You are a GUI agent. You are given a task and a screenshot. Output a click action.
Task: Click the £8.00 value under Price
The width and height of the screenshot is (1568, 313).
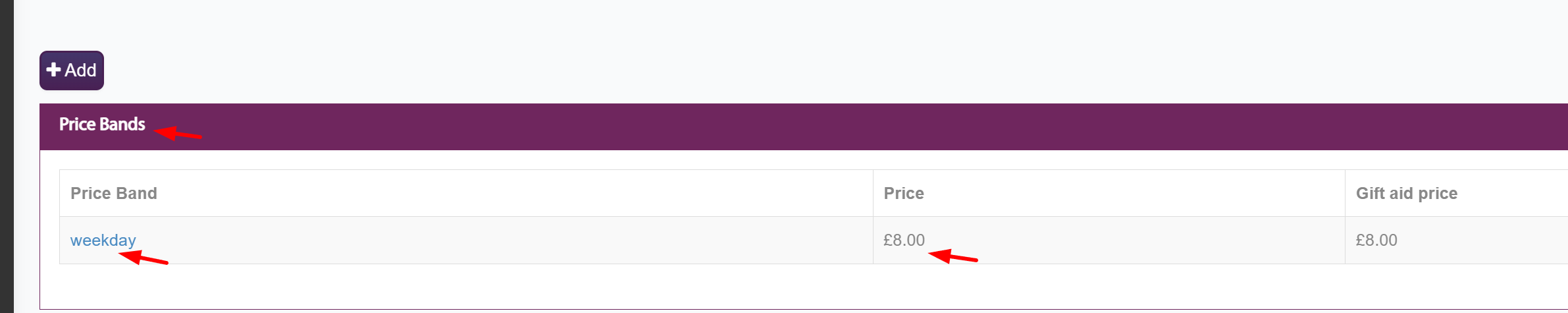[903, 241]
